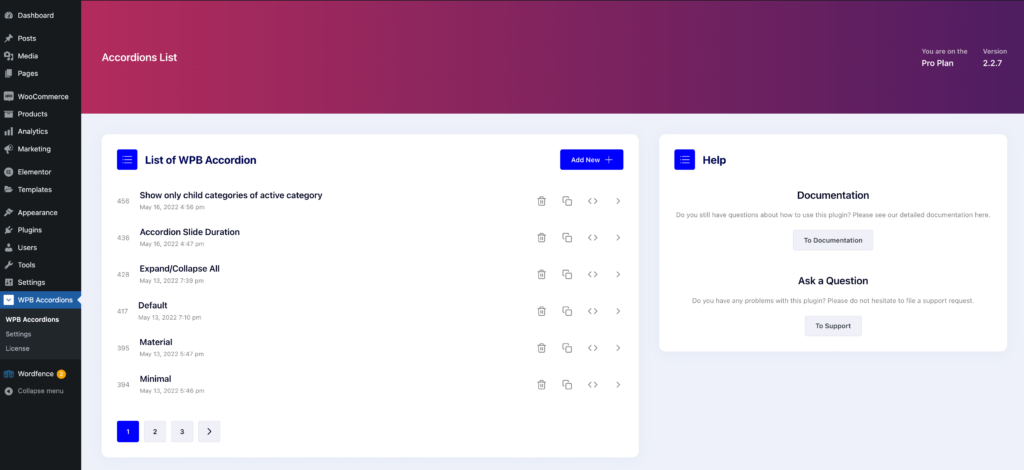Viewport: 1024px width, 470px height.
Task: Open the 'Accordion Slide Duration' title
Action: coord(189,232)
